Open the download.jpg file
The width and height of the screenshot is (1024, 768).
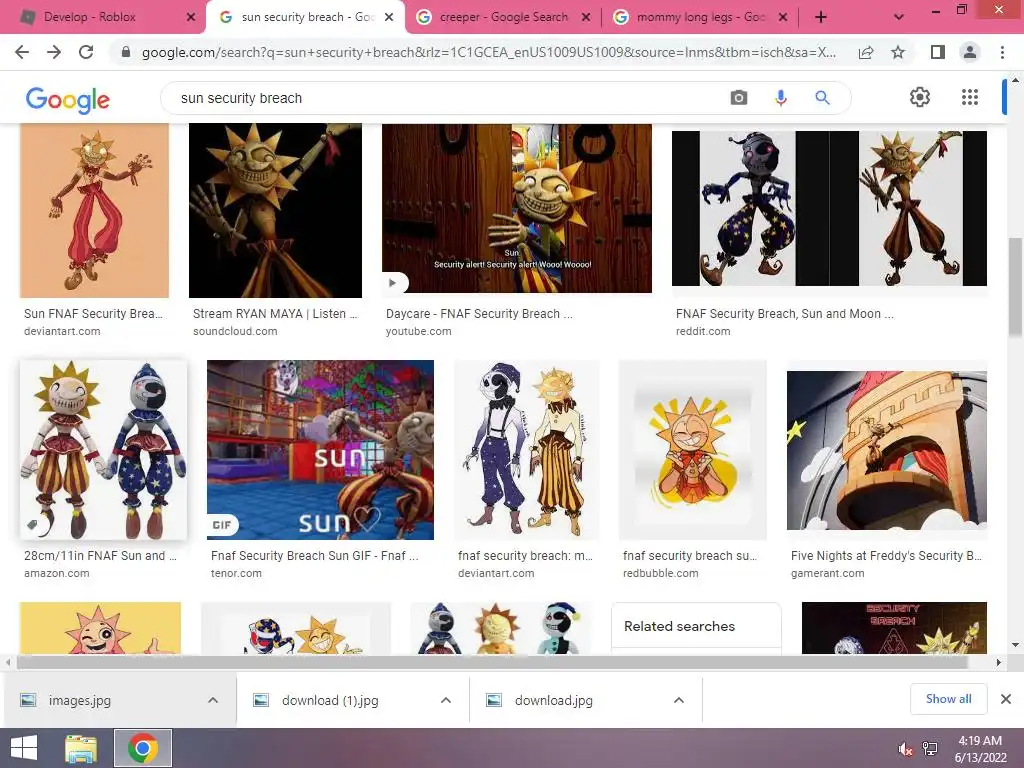coord(554,700)
